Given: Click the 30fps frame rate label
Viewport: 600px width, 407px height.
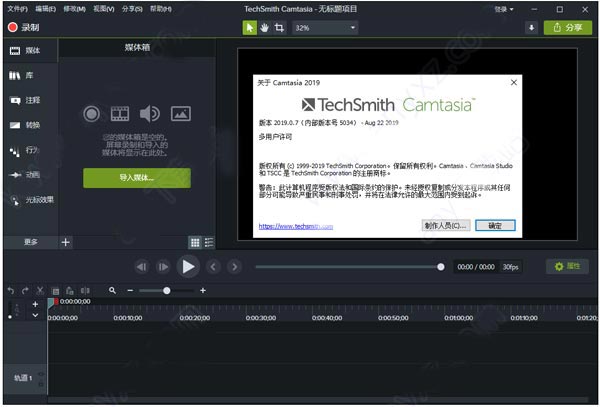Looking at the screenshot, I should [510, 267].
